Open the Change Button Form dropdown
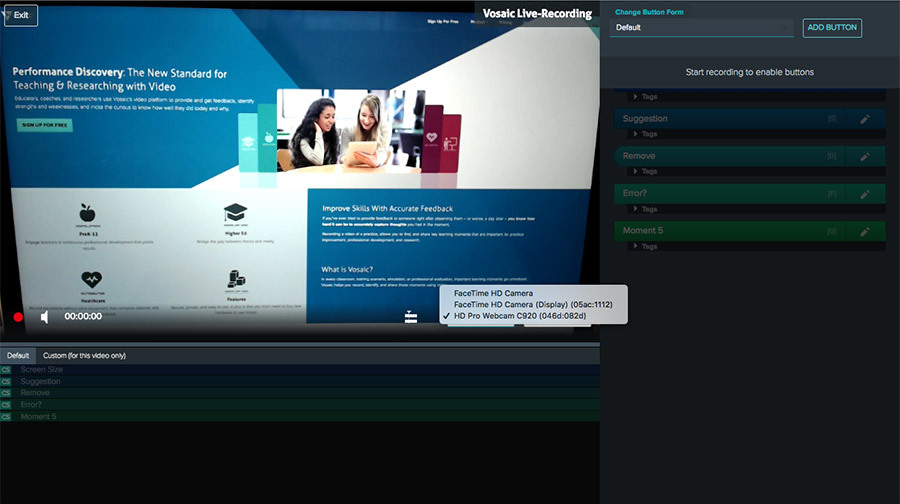Screen dimensions: 900x504 tap(701, 28)
